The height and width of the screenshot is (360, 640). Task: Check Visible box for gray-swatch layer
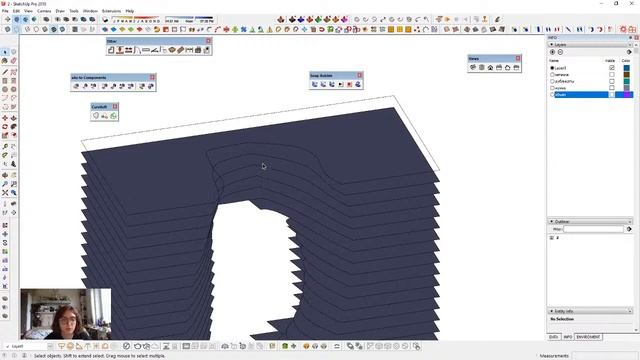611,88
